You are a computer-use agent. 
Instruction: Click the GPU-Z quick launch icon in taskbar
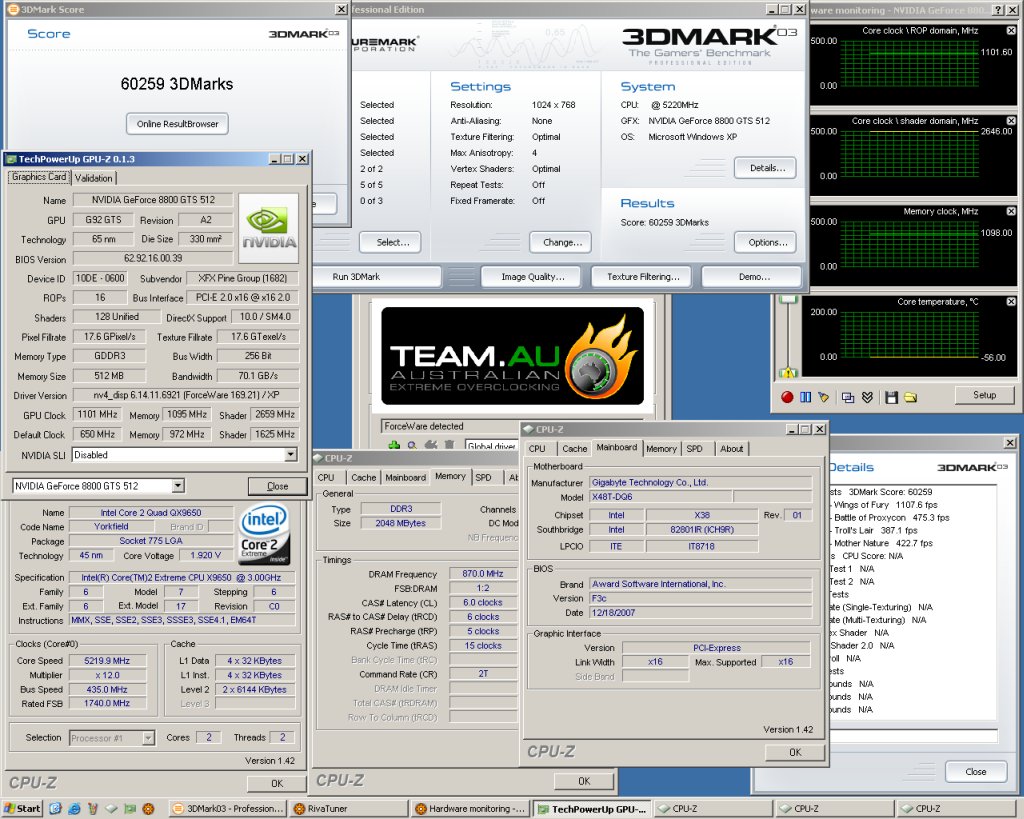click(130, 809)
